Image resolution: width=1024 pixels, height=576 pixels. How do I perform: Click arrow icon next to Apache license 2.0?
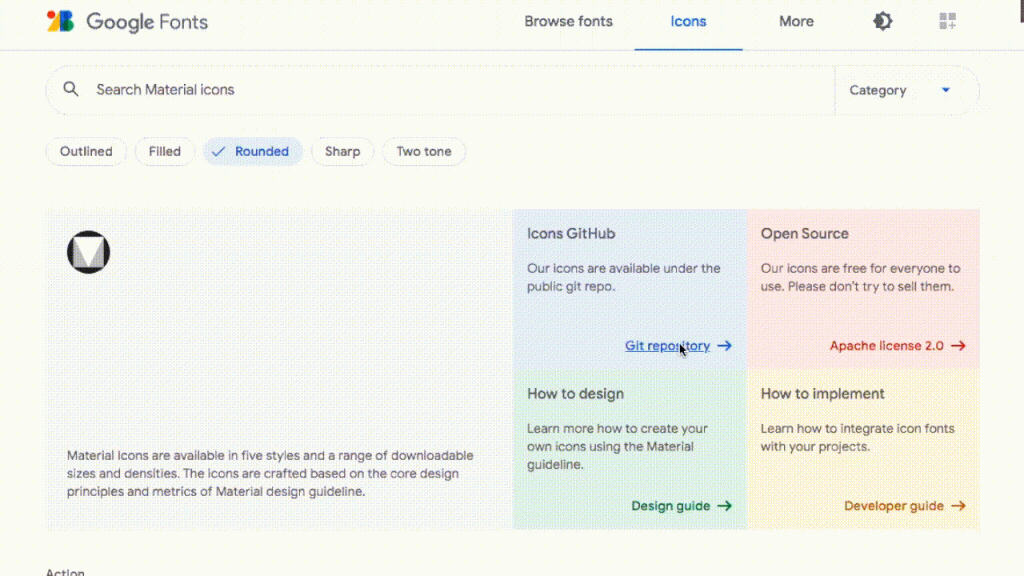click(958, 345)
